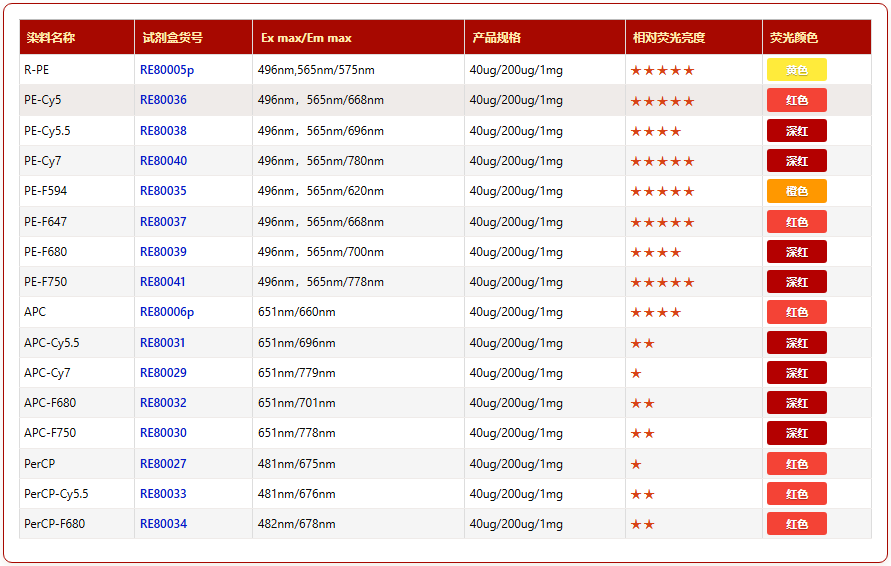Select the RE80034 link for PerCP-F680
The width and height of the screenshot is (891, 566).
[x=163, y=524]
